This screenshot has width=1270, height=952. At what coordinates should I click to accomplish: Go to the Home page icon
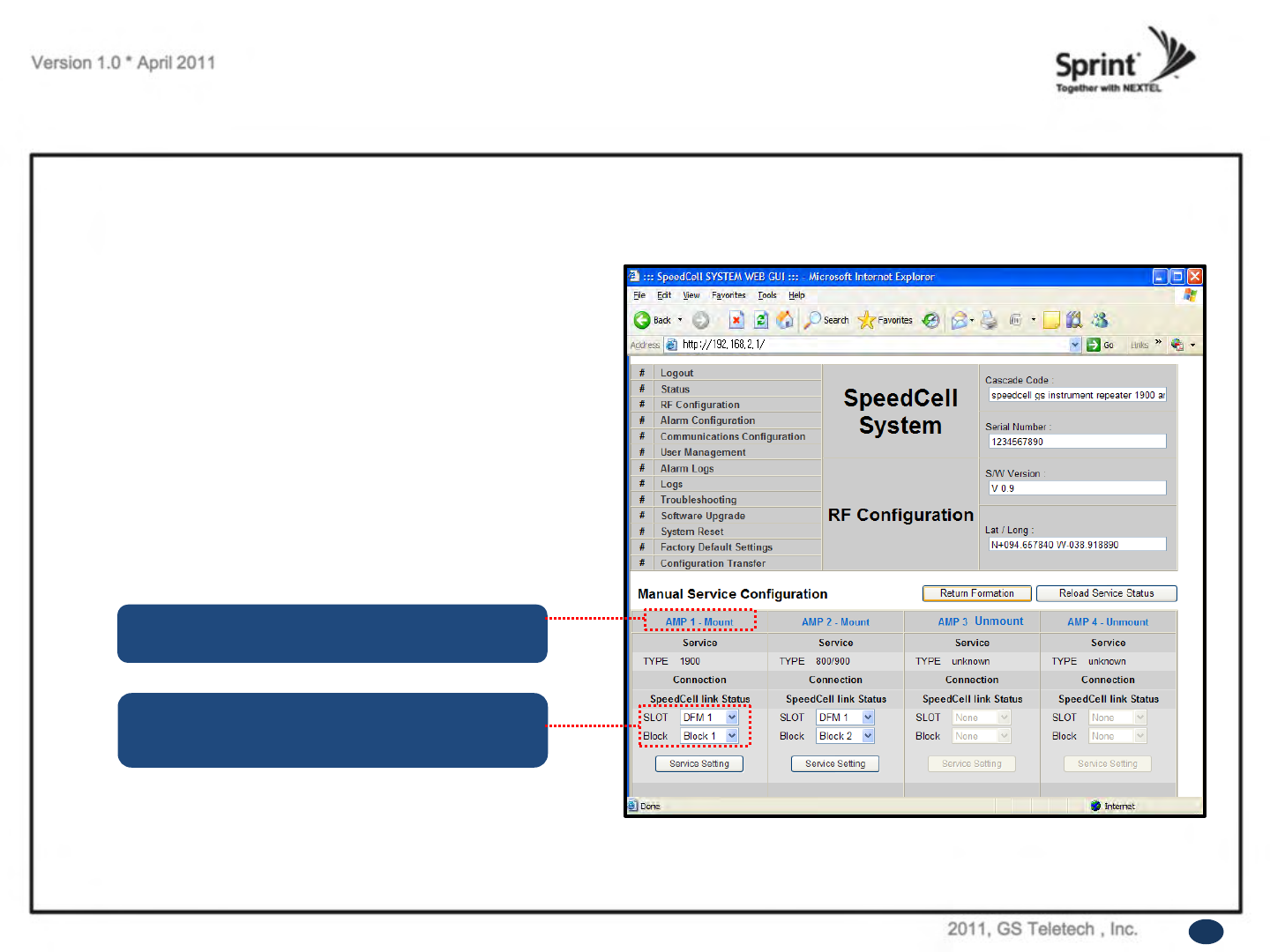point(785,320)
